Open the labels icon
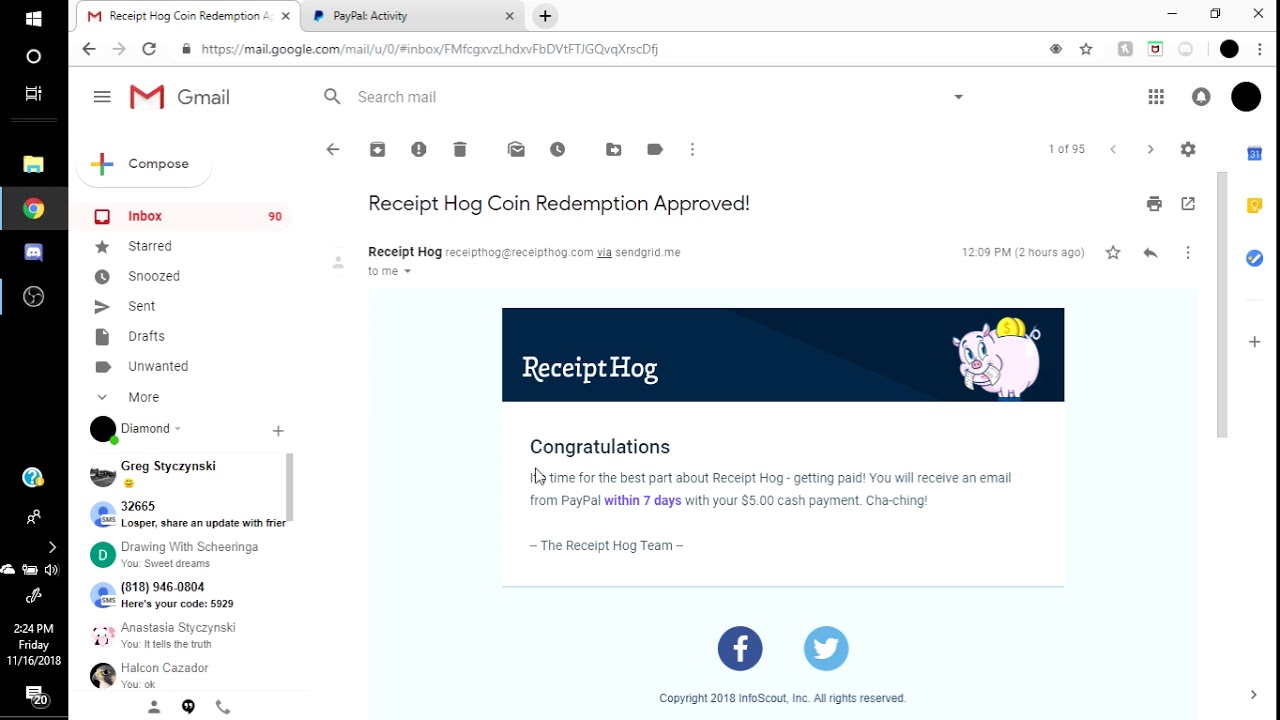1280x720 pixels. pyautogui.click(x=655, y=149)
